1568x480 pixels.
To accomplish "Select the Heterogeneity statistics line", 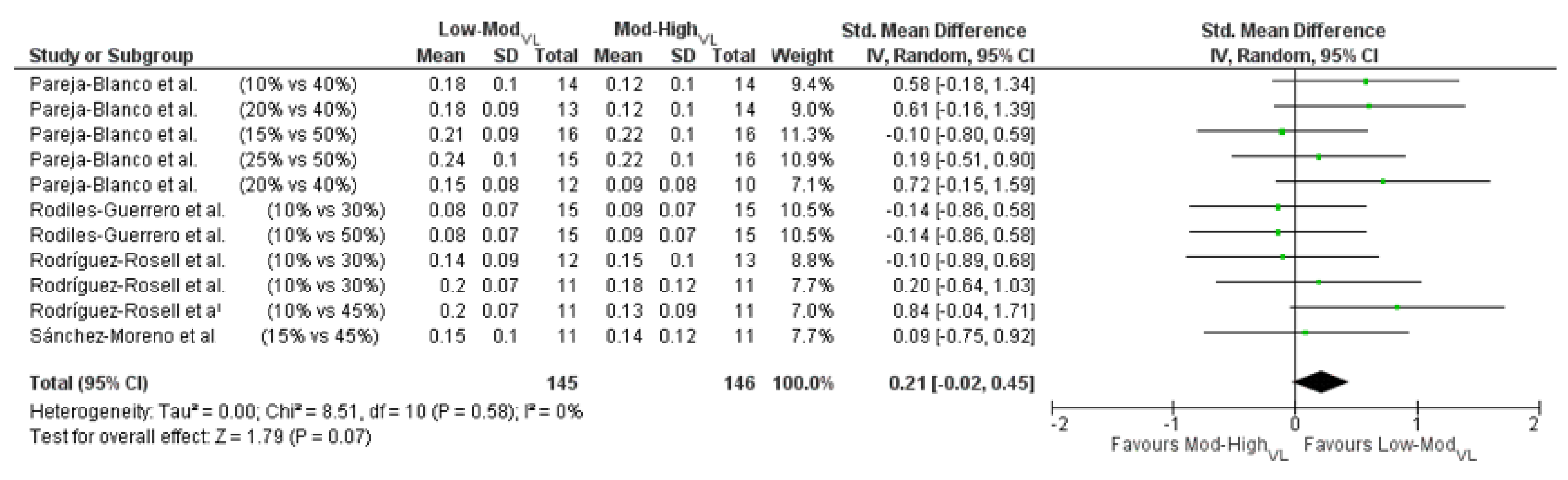I will tap(306, 412).
